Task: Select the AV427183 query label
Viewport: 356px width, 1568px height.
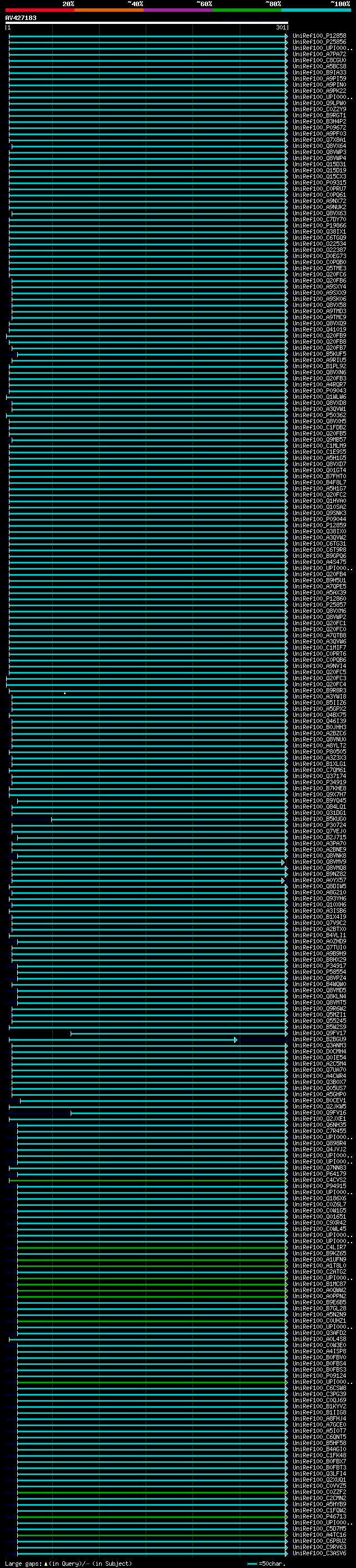Action: click(21, 18)
